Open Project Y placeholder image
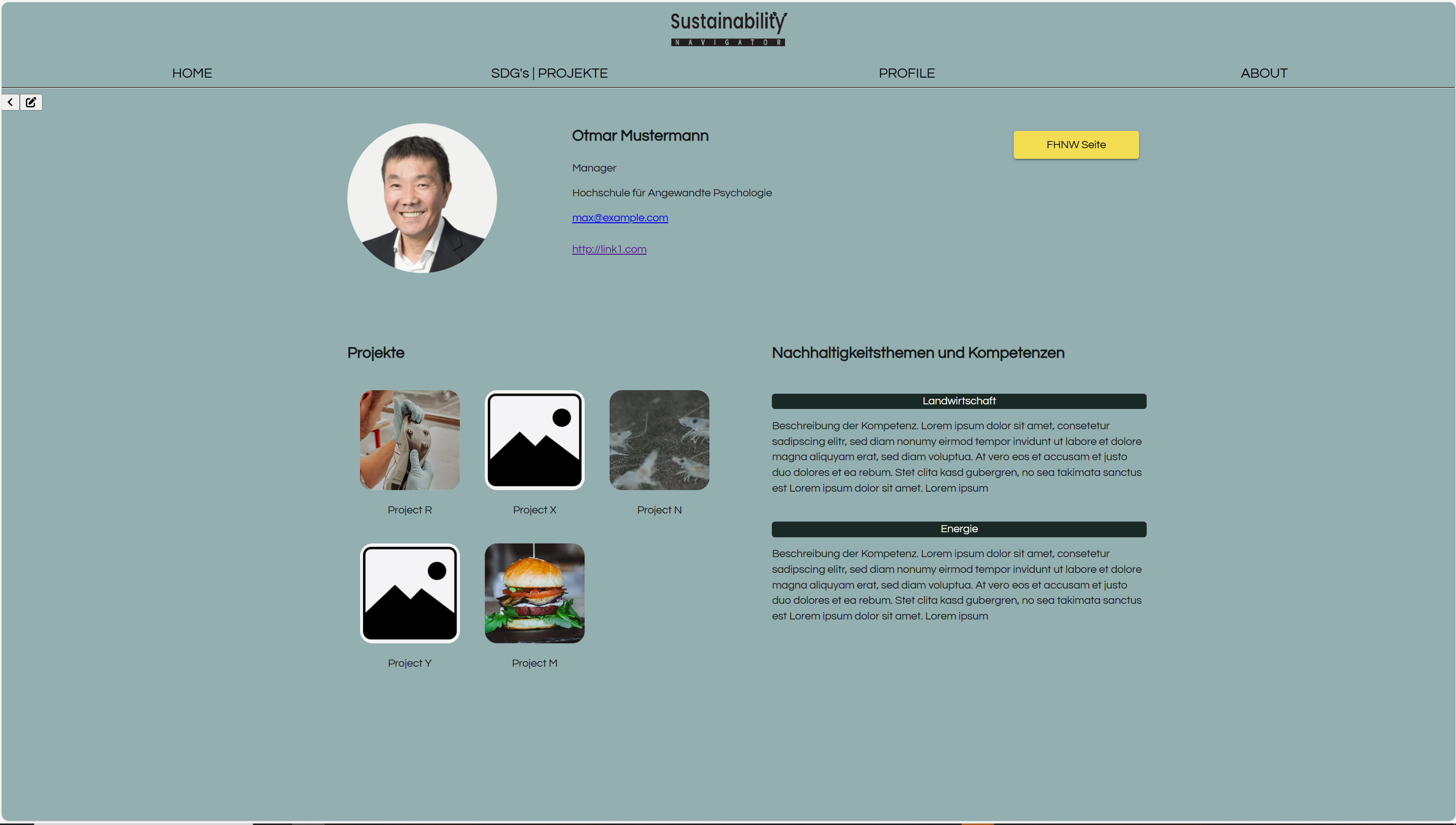 tap(409, 593)
